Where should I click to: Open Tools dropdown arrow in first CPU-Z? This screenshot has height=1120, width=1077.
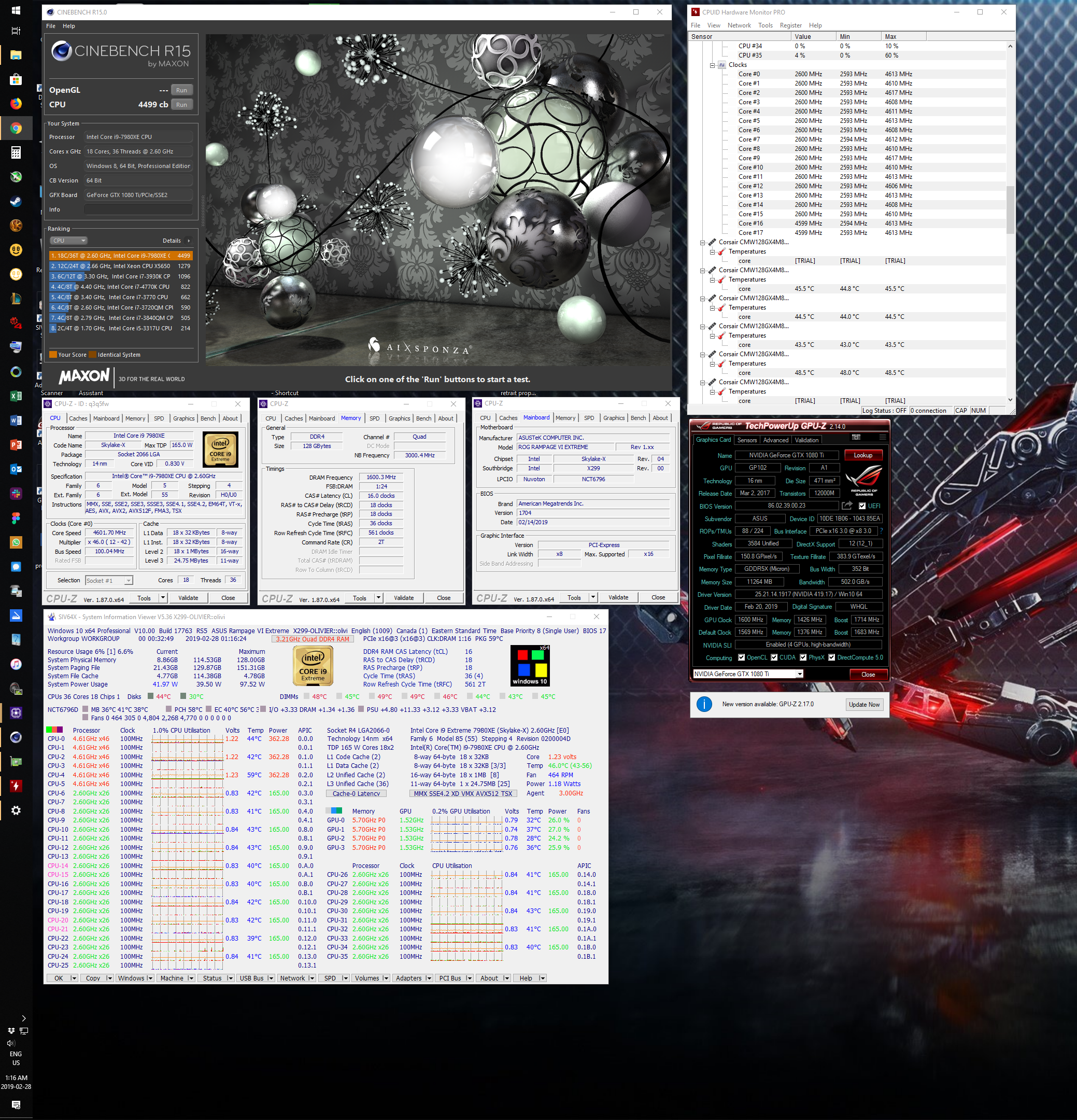[163, 598]
